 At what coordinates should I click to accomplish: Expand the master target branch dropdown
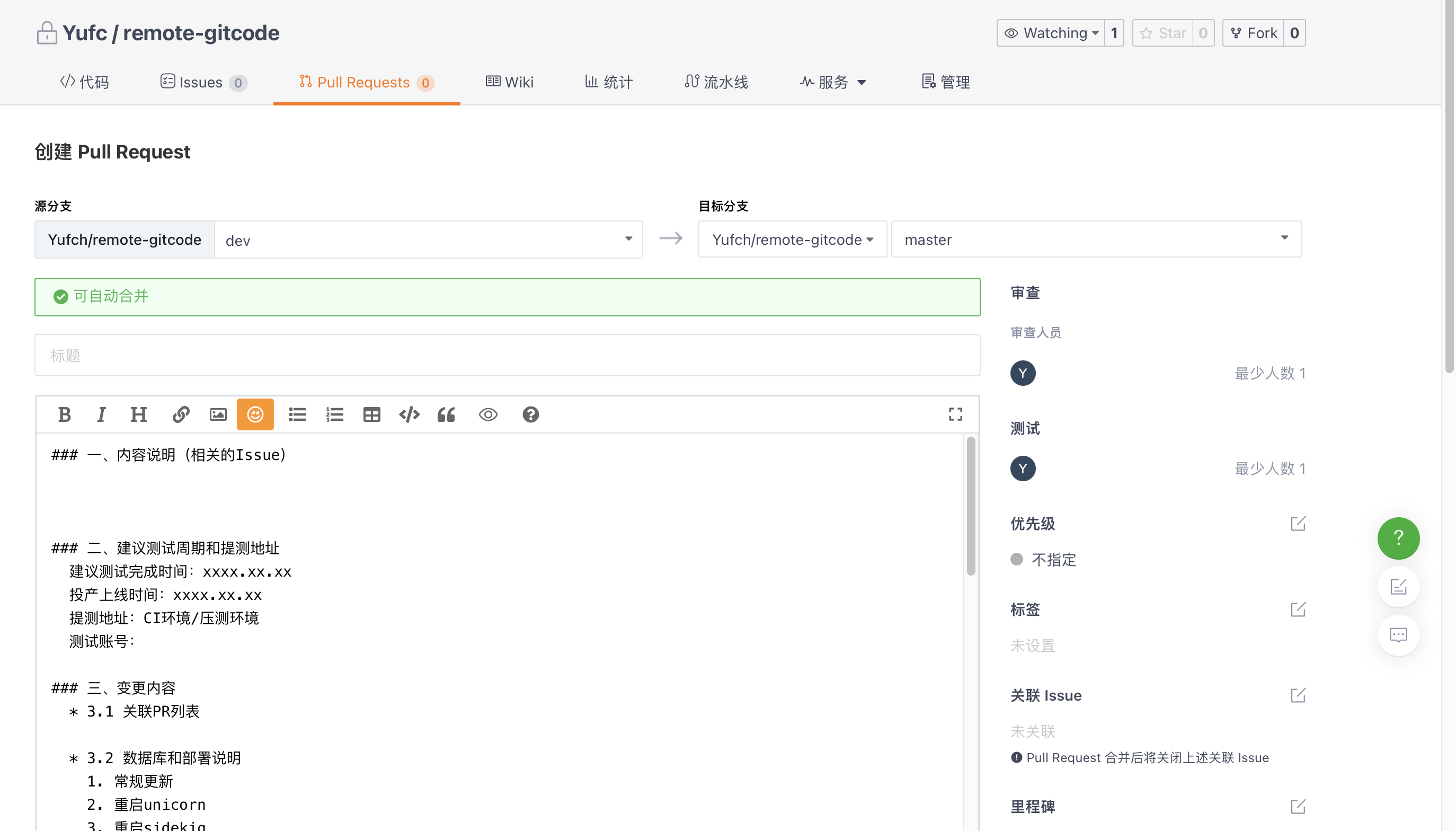(x=1096, y=239)
